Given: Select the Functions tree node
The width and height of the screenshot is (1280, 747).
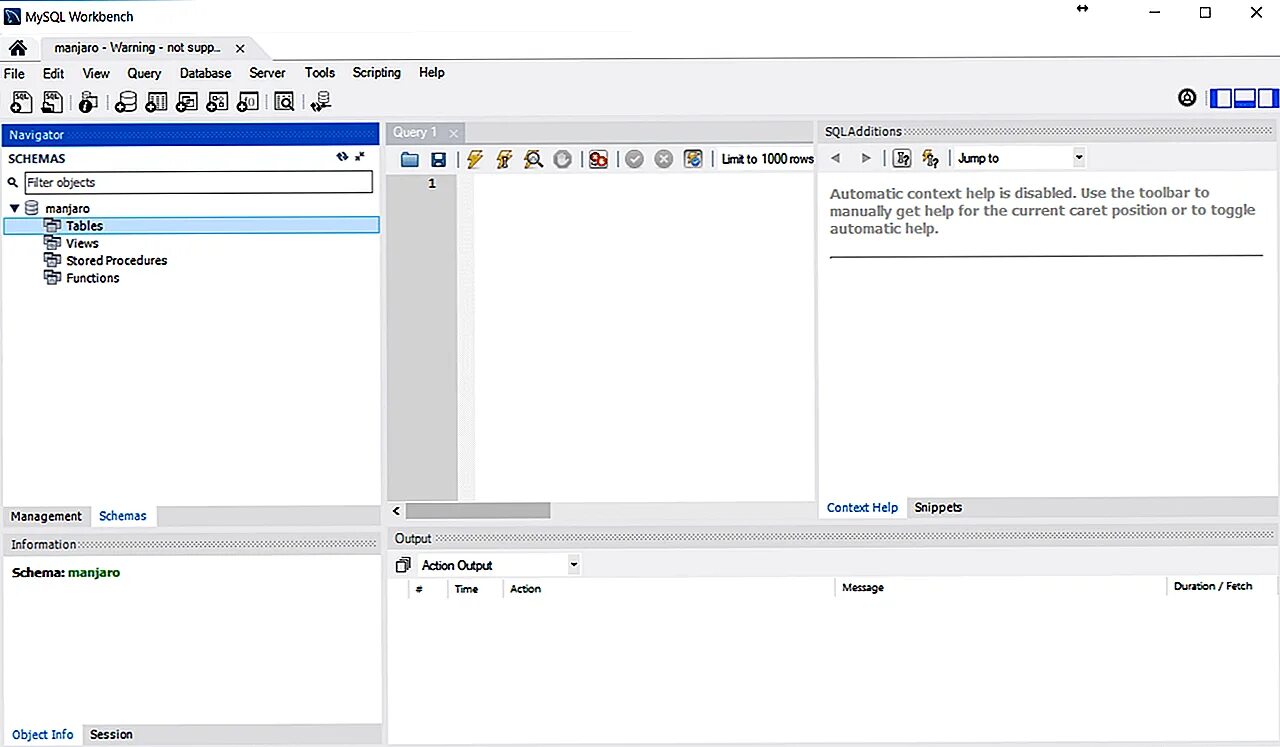Looking at the screenshot, I should 92,278.
